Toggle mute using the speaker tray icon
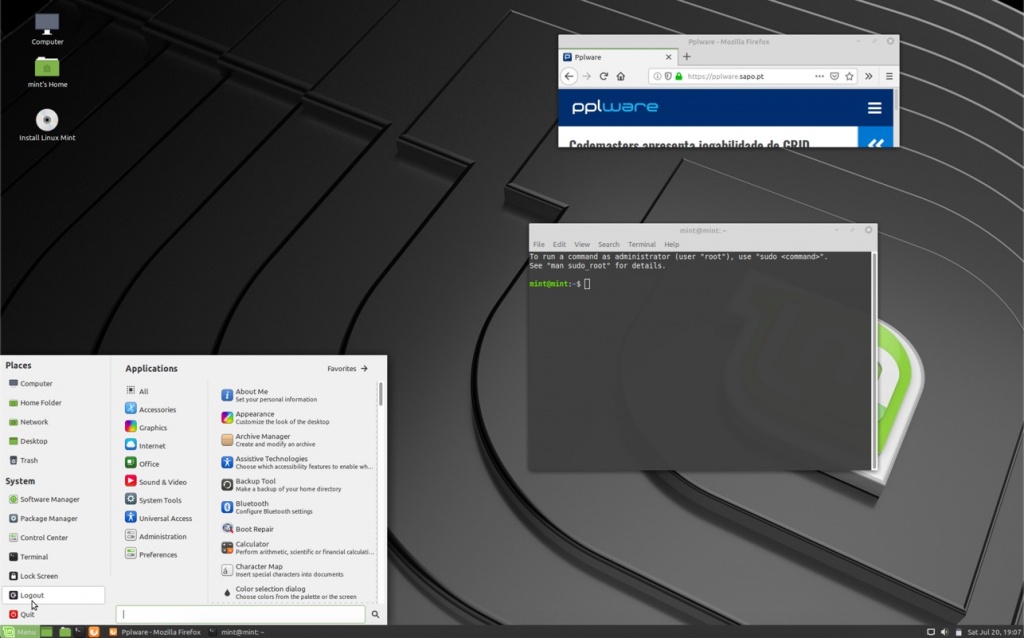The width and height of the screenshot is (1024, 638). 944,631
